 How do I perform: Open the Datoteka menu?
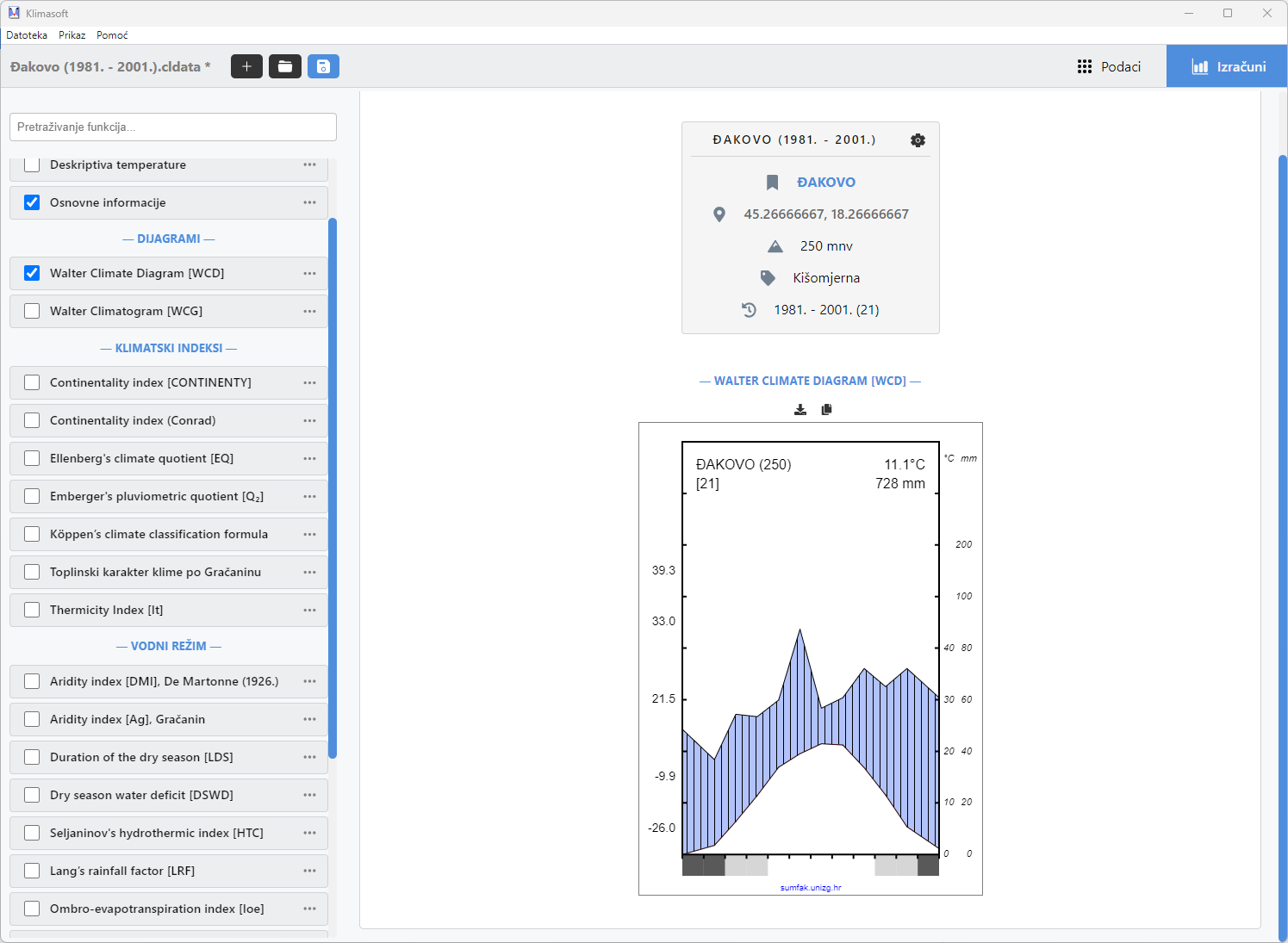(27, 35)
